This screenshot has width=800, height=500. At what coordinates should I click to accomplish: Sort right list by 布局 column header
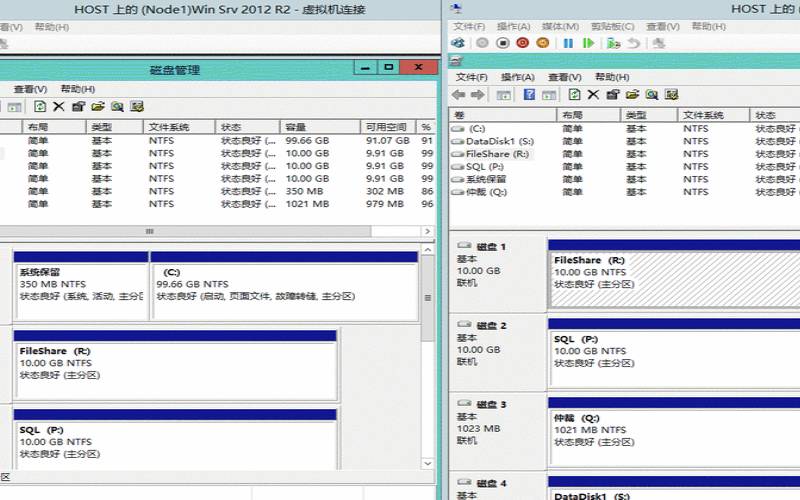pos(588,115)
